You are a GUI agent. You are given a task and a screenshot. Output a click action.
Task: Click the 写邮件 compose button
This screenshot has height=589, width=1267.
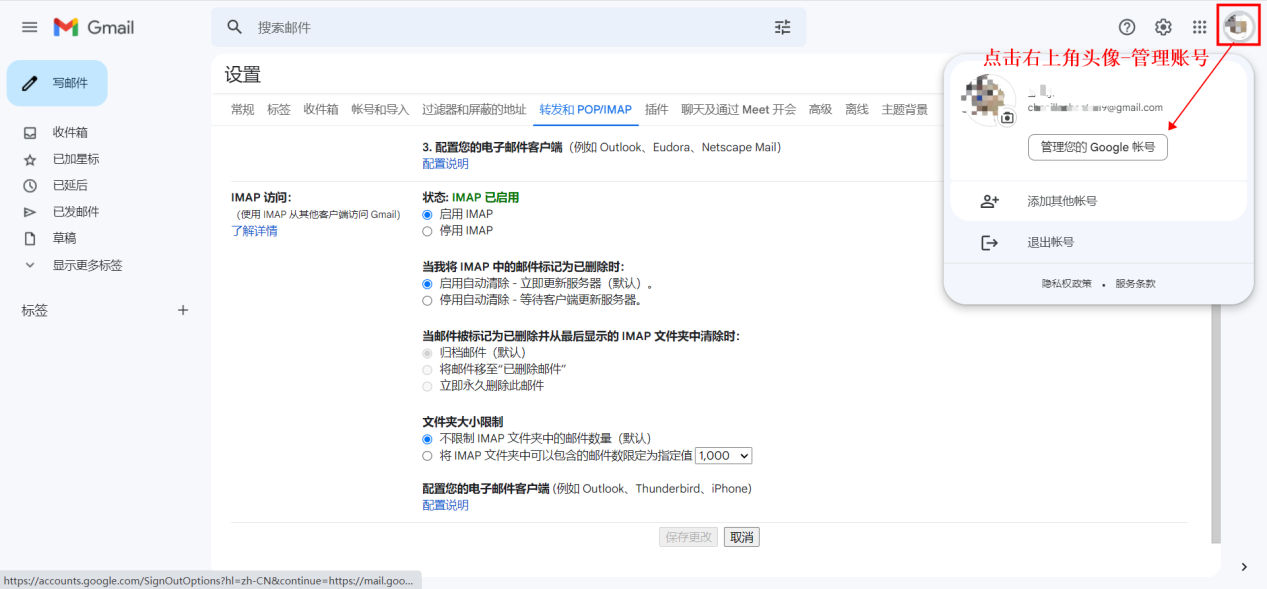(57, 83)
